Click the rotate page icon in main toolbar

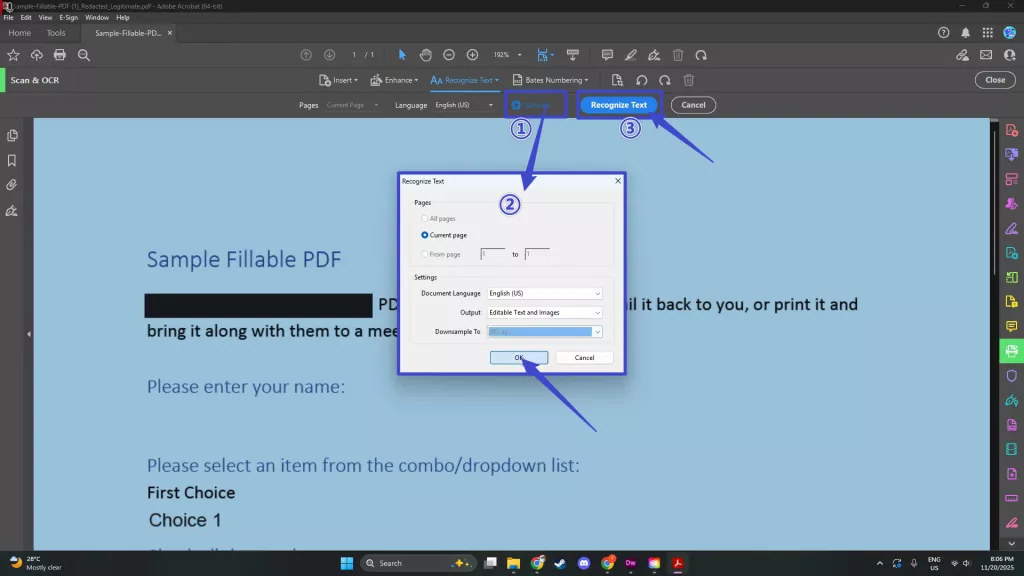(x=701, y=55)
